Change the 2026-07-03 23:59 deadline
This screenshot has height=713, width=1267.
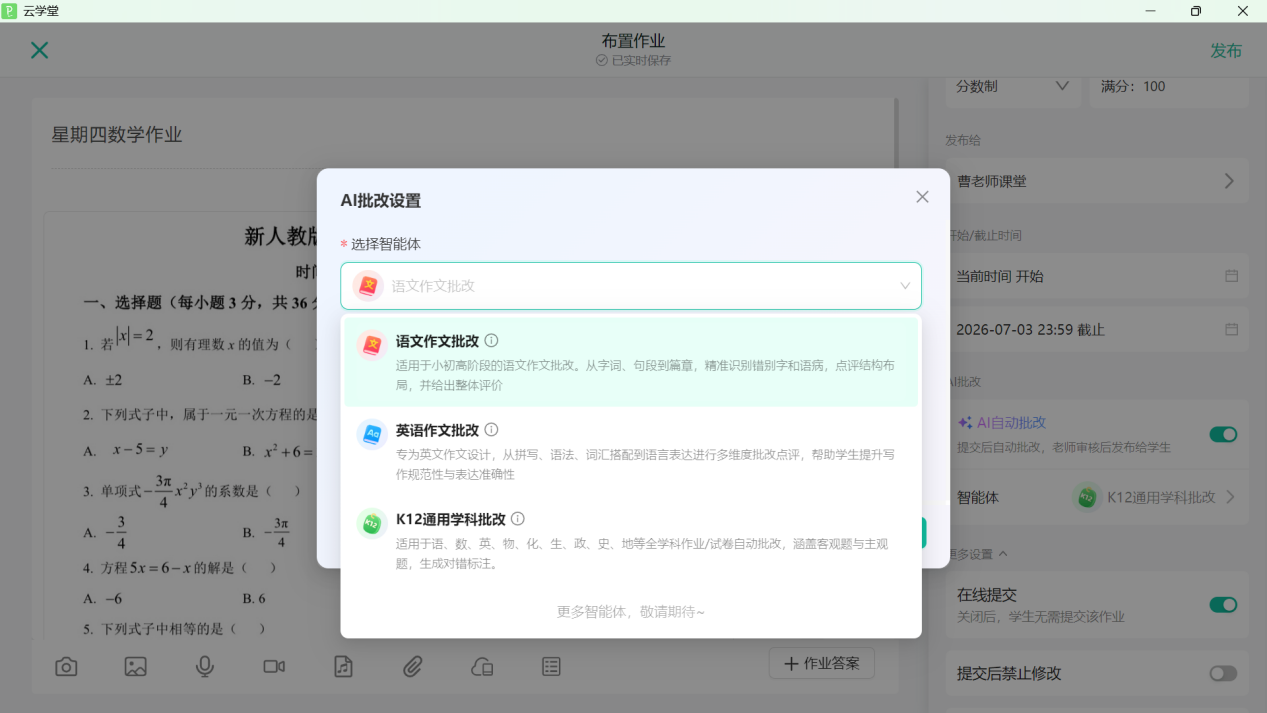point(1097,329)
